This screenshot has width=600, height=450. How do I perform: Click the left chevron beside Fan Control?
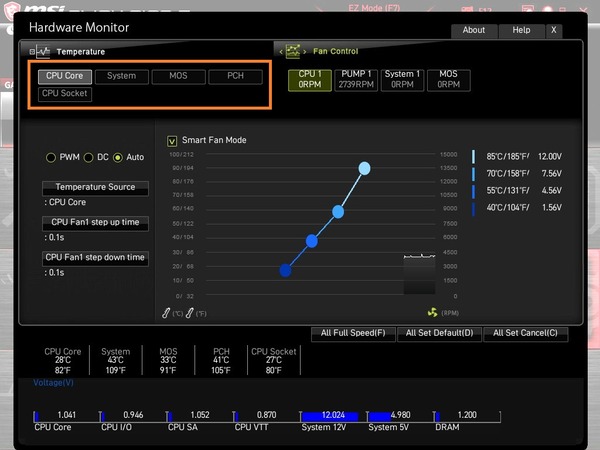(x=281, y=52)
